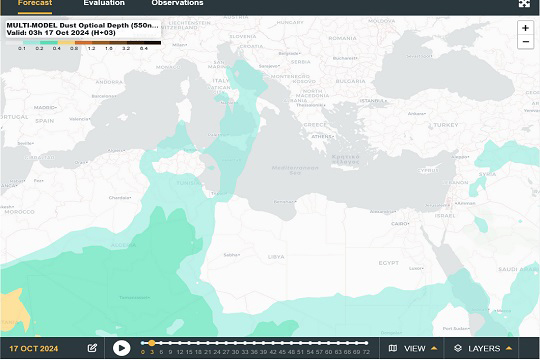Click the ROMANIA country label
540x360 pixels.
pos(342,38)
